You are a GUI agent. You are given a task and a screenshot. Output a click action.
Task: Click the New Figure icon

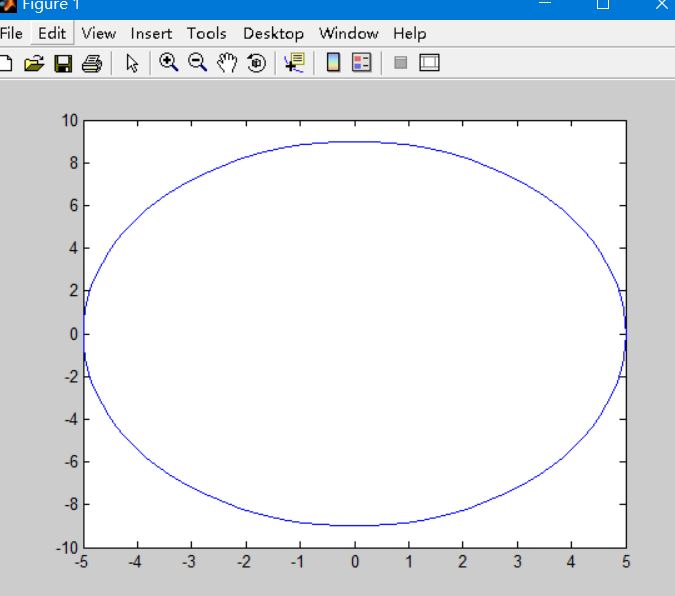pyautogui.click(x=6, y=63)
